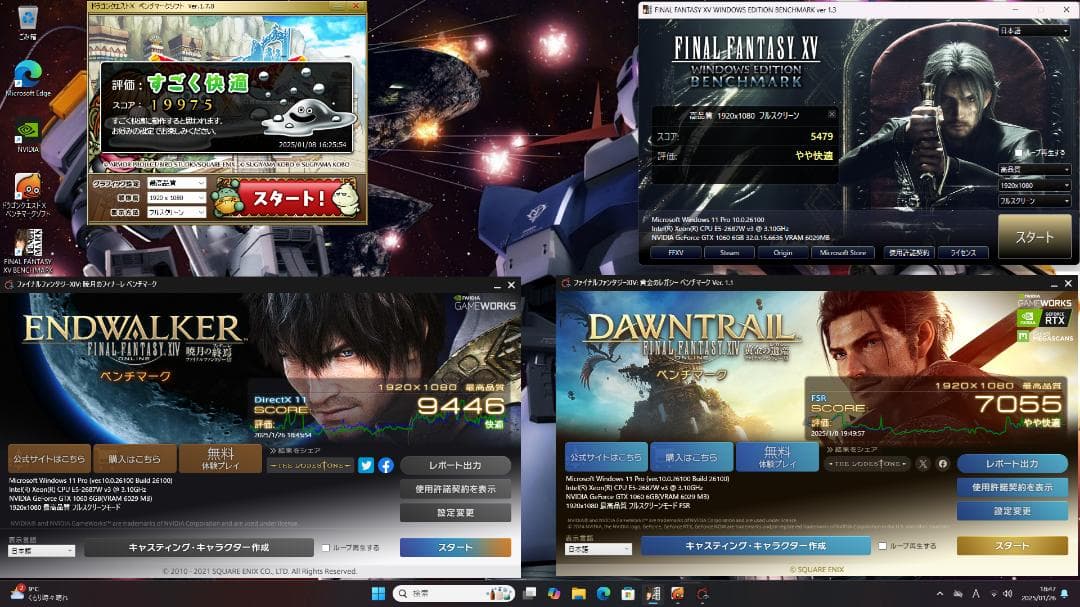Click the X share icon in Dawntrail benchmark

click(x=923, y=463)
